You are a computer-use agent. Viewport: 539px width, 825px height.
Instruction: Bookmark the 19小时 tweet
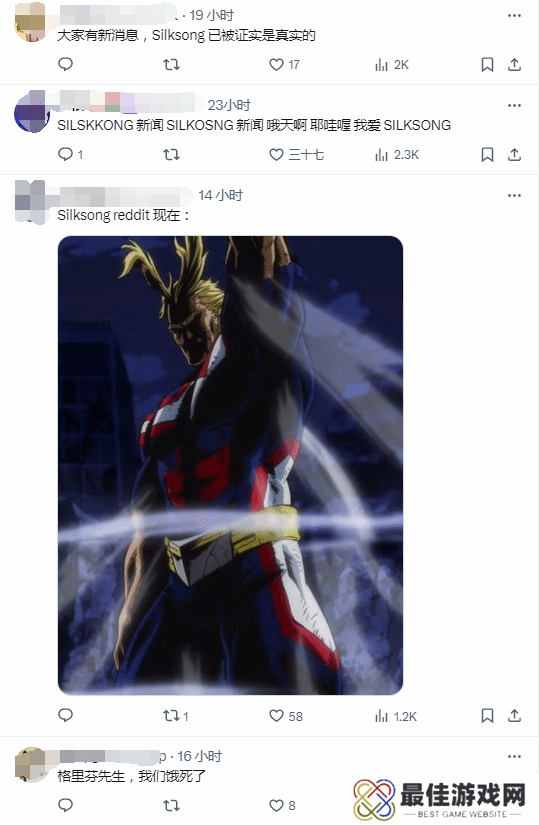[487, 65]
